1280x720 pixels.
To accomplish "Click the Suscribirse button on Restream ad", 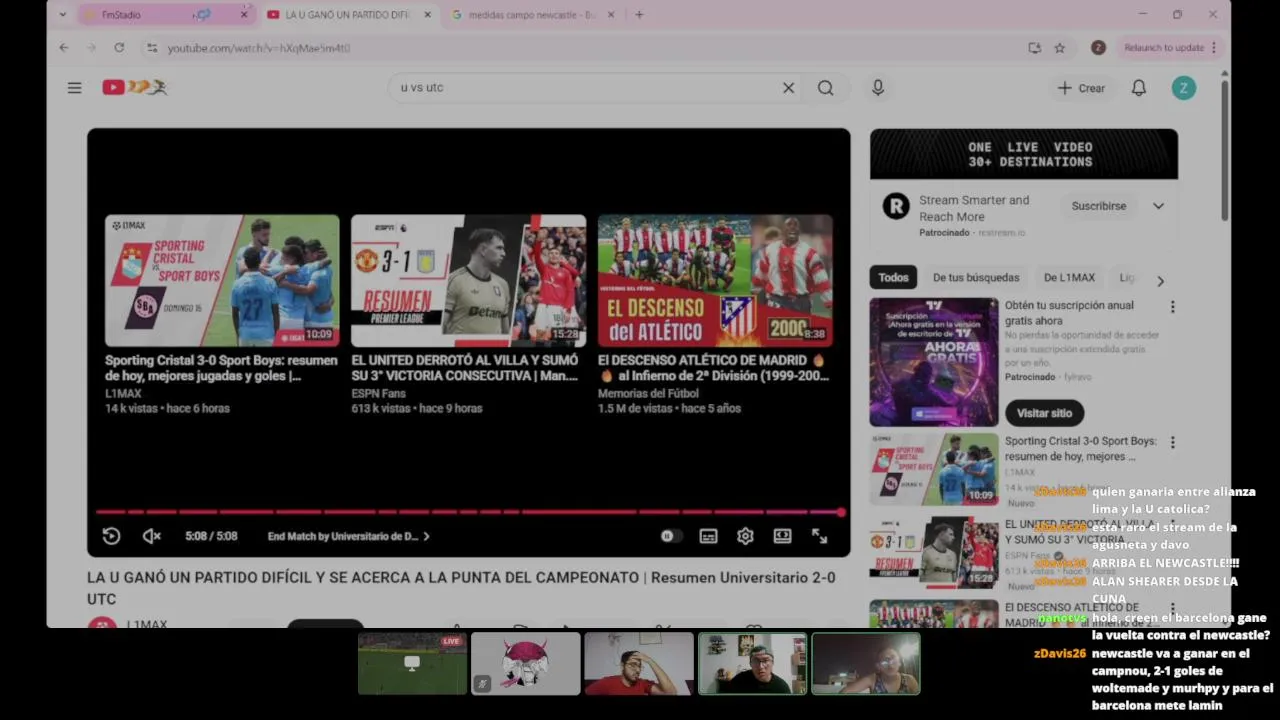I will [x=1098, y=206].
